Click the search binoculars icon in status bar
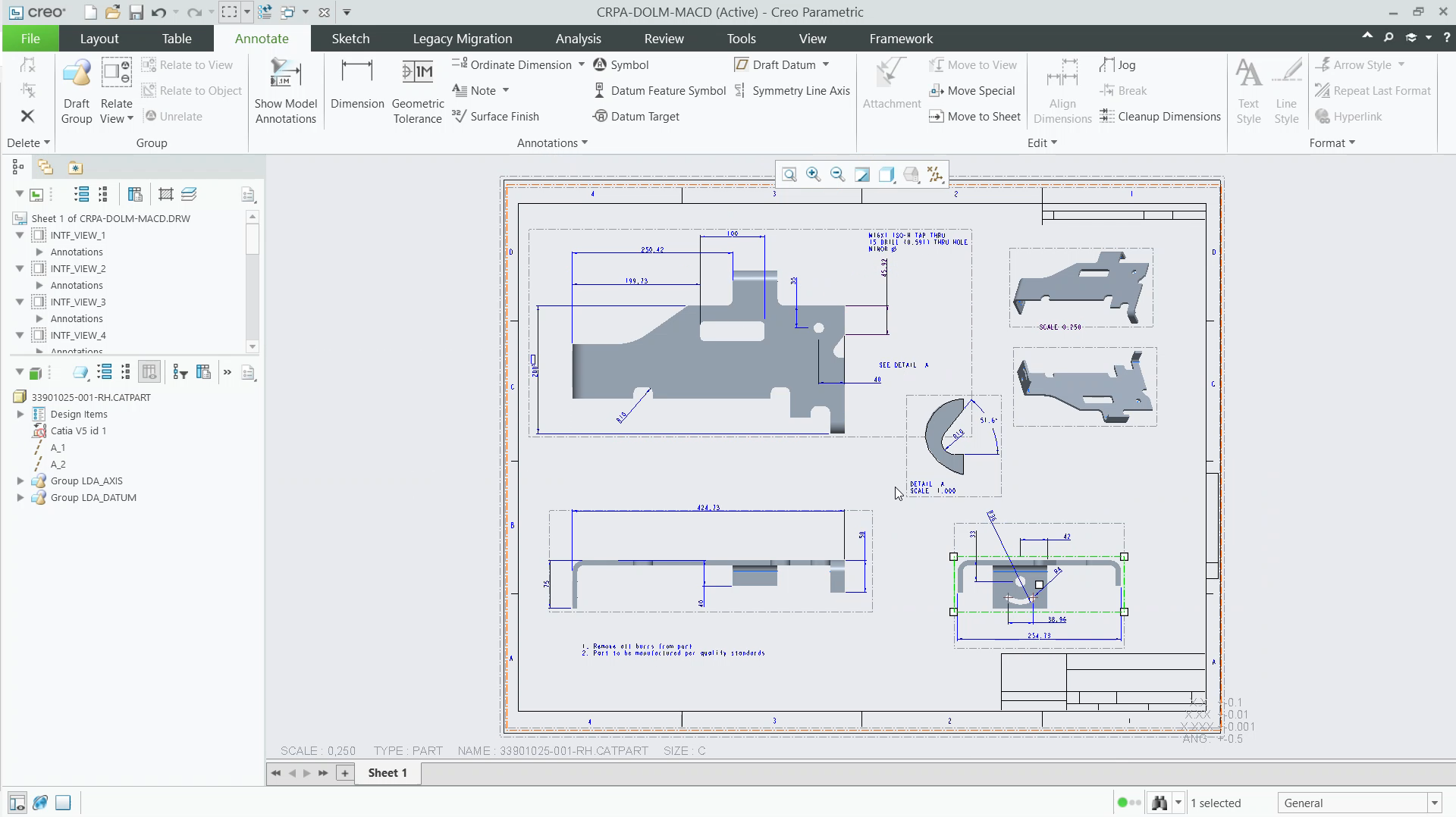Image resolution: width=1456 pixels, height=817 pixels. (1159, 803)
